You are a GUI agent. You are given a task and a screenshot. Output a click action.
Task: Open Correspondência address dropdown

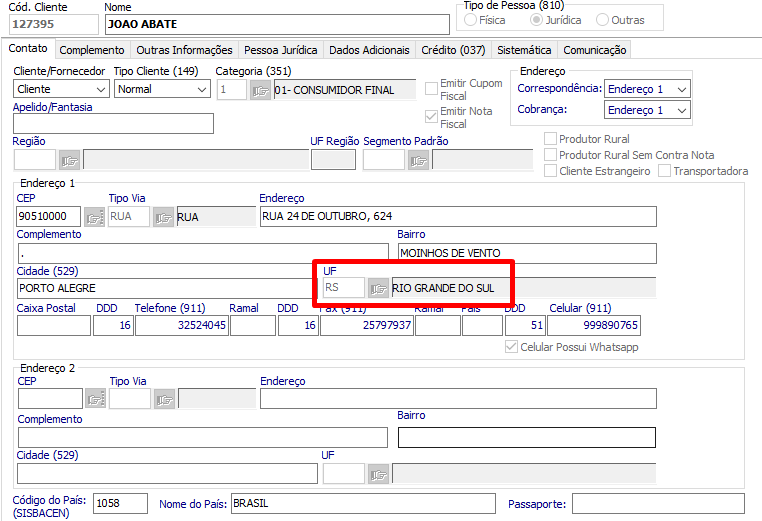coord(682,89)
